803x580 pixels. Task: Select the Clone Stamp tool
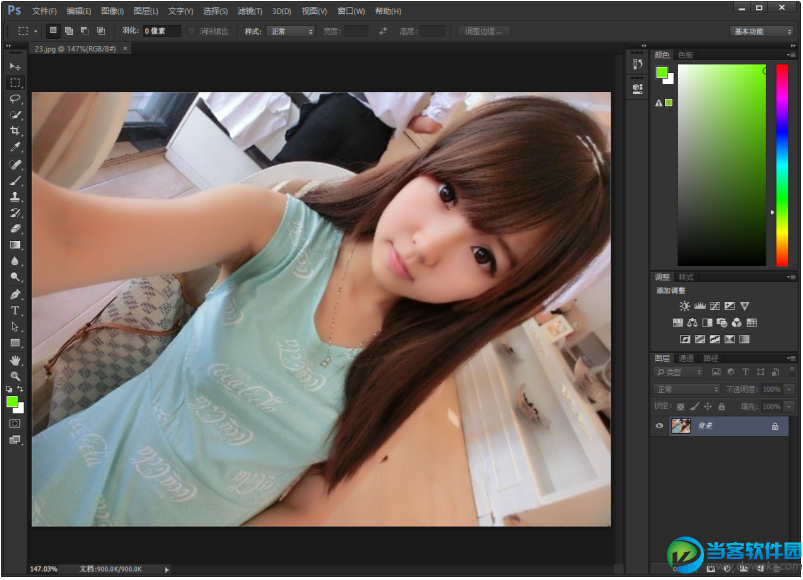coord(15,197)
